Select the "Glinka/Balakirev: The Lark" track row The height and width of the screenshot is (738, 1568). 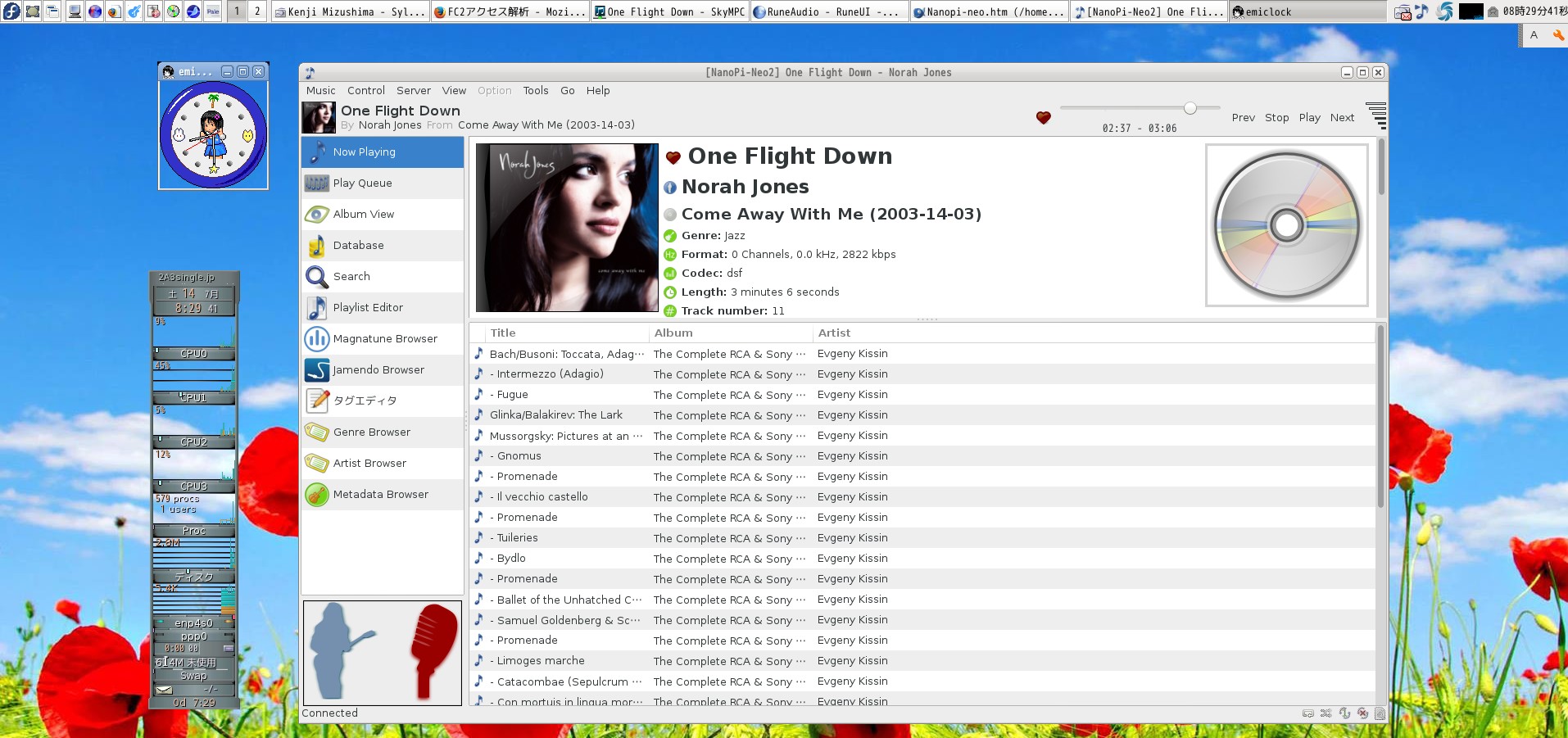point(555,415)
